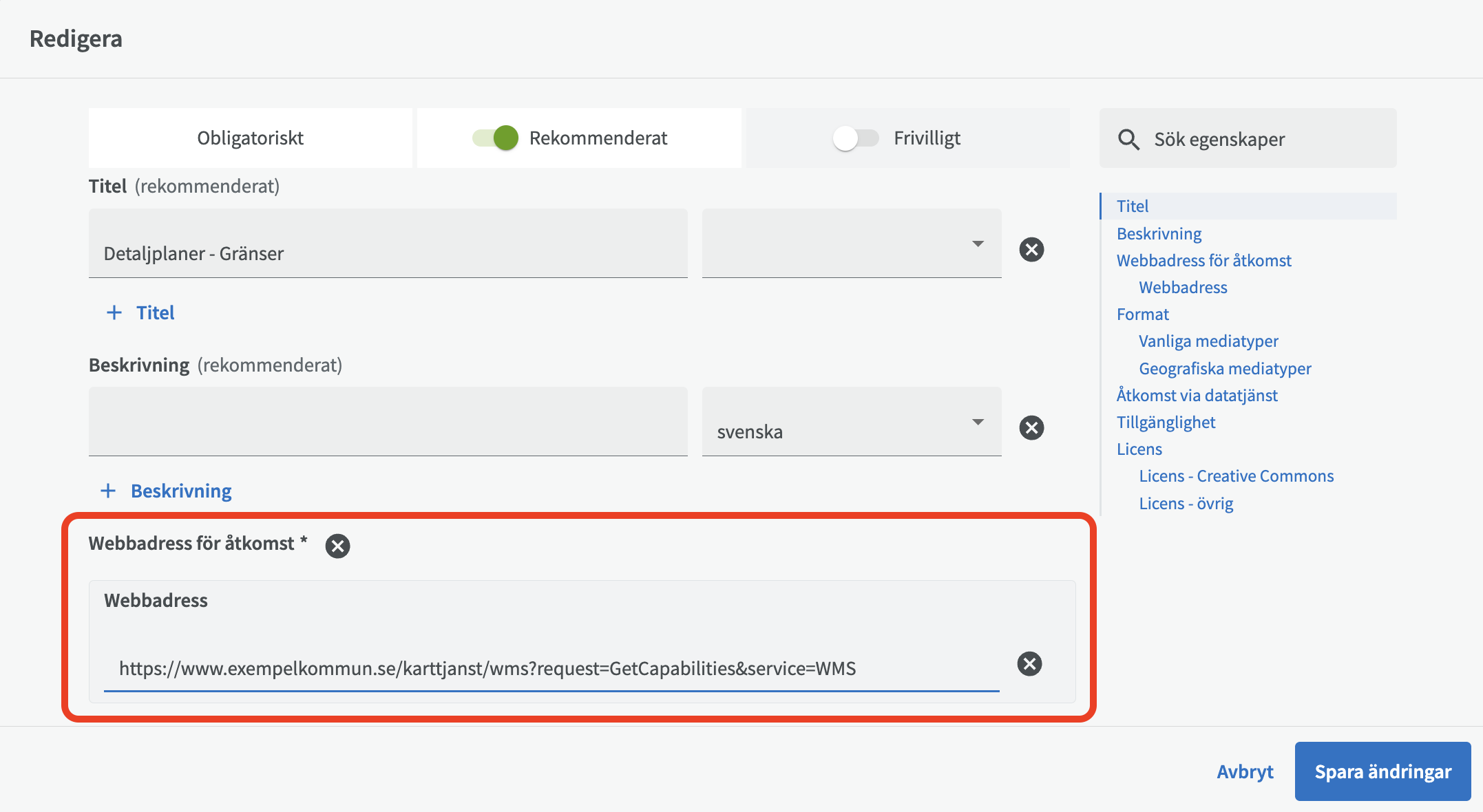Screen dimensions: 1483x812
Task: Click plus icon to add Beskrivning
Action: (108, 491)
